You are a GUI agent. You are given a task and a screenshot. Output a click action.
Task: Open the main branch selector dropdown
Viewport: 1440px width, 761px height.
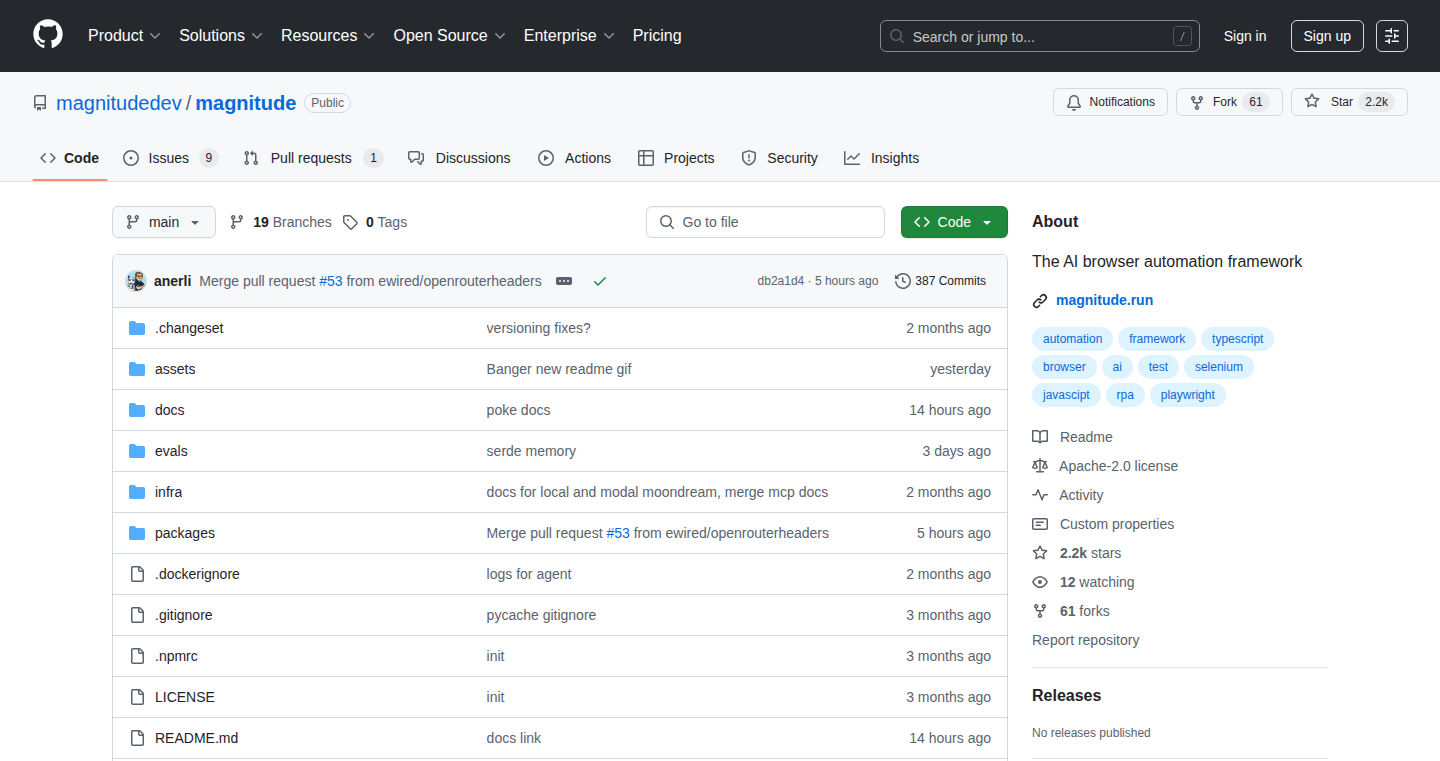pos(164,222)
